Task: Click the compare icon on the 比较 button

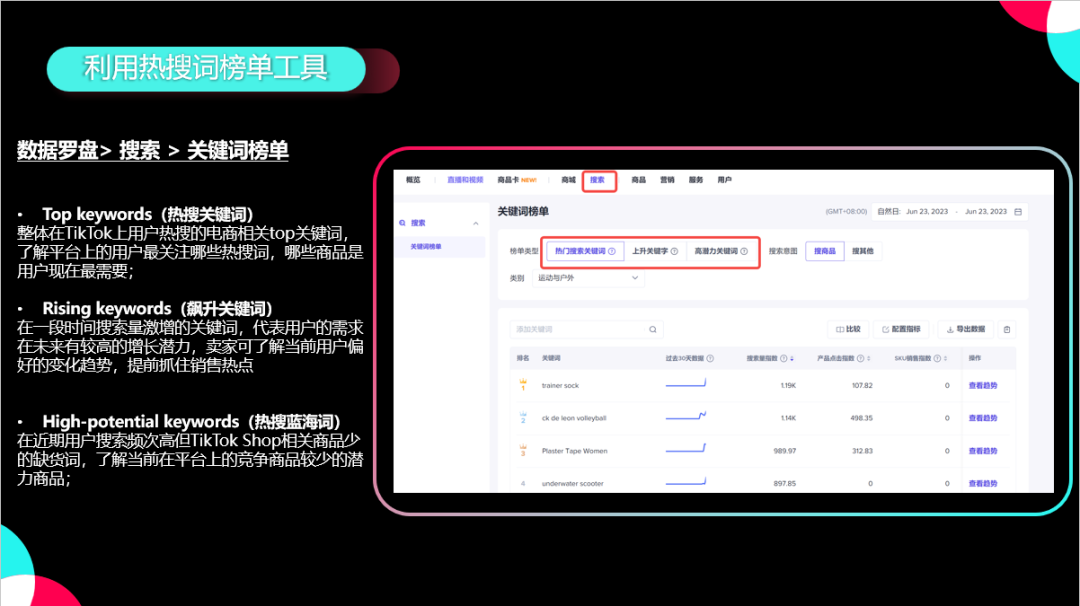Action: coord(838,329)
